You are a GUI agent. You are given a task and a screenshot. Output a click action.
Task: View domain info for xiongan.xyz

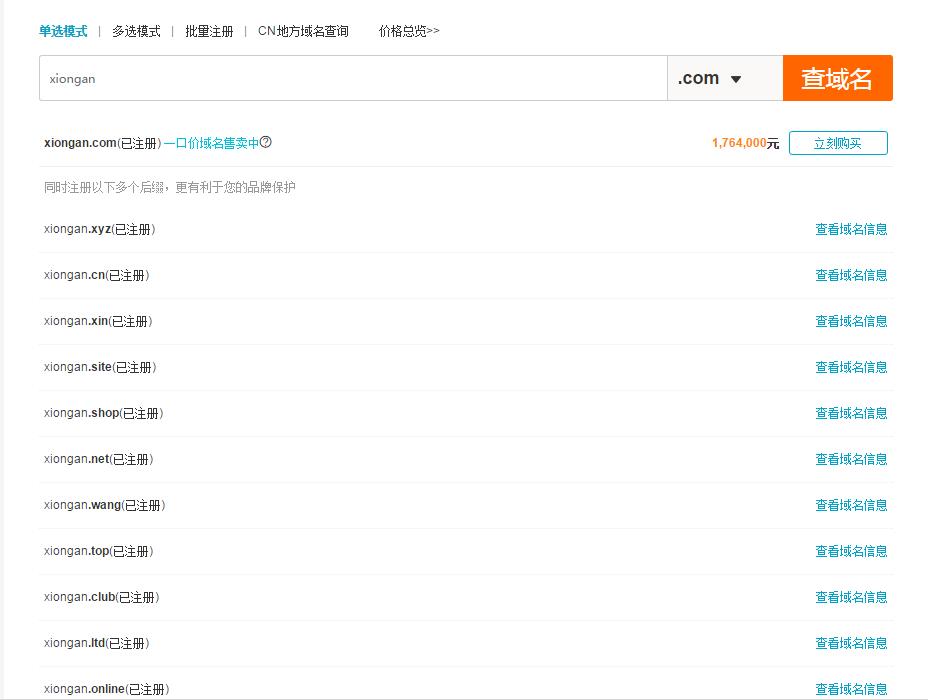point(851,229)
